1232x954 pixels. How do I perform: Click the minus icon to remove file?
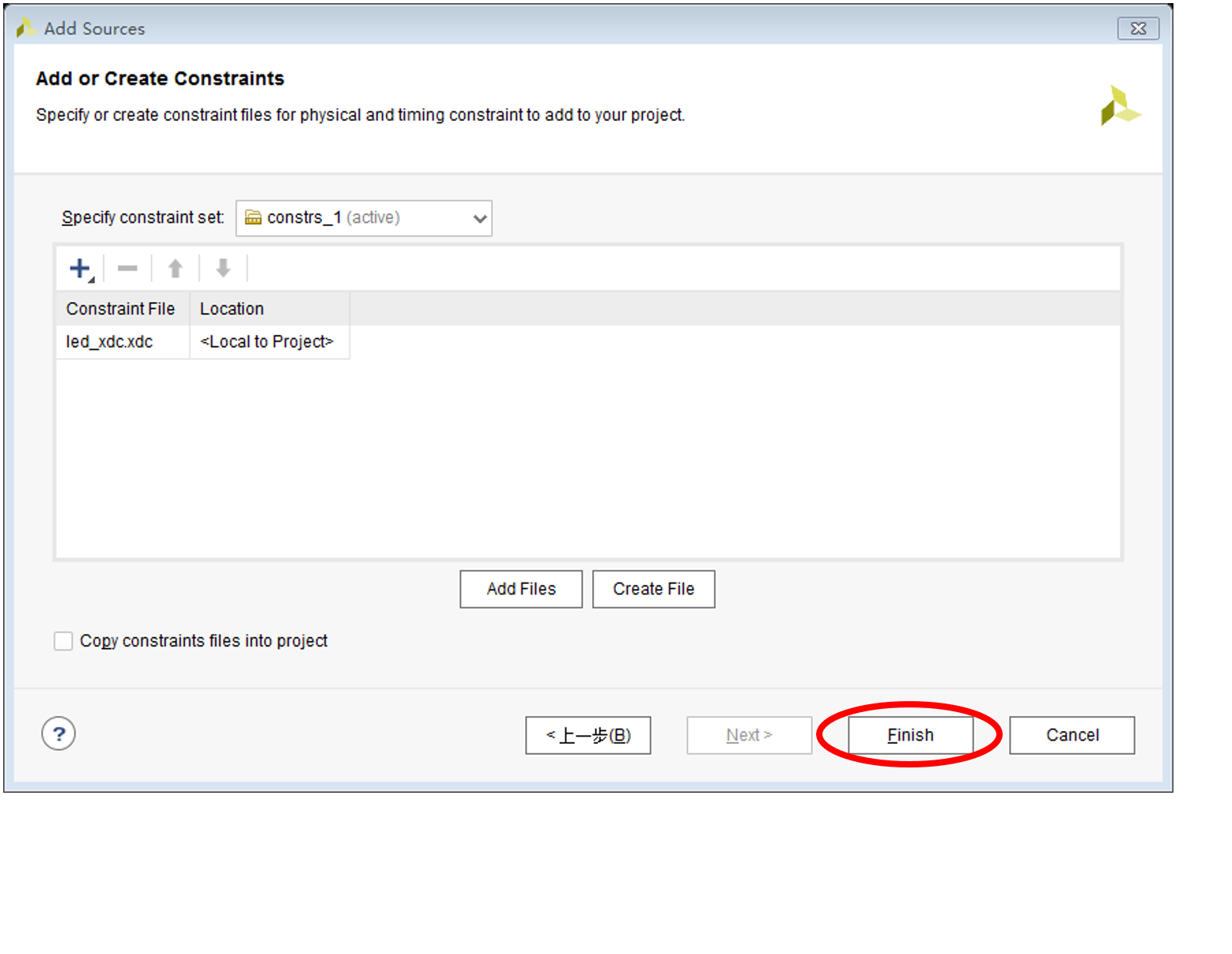[x=127, y=269]
